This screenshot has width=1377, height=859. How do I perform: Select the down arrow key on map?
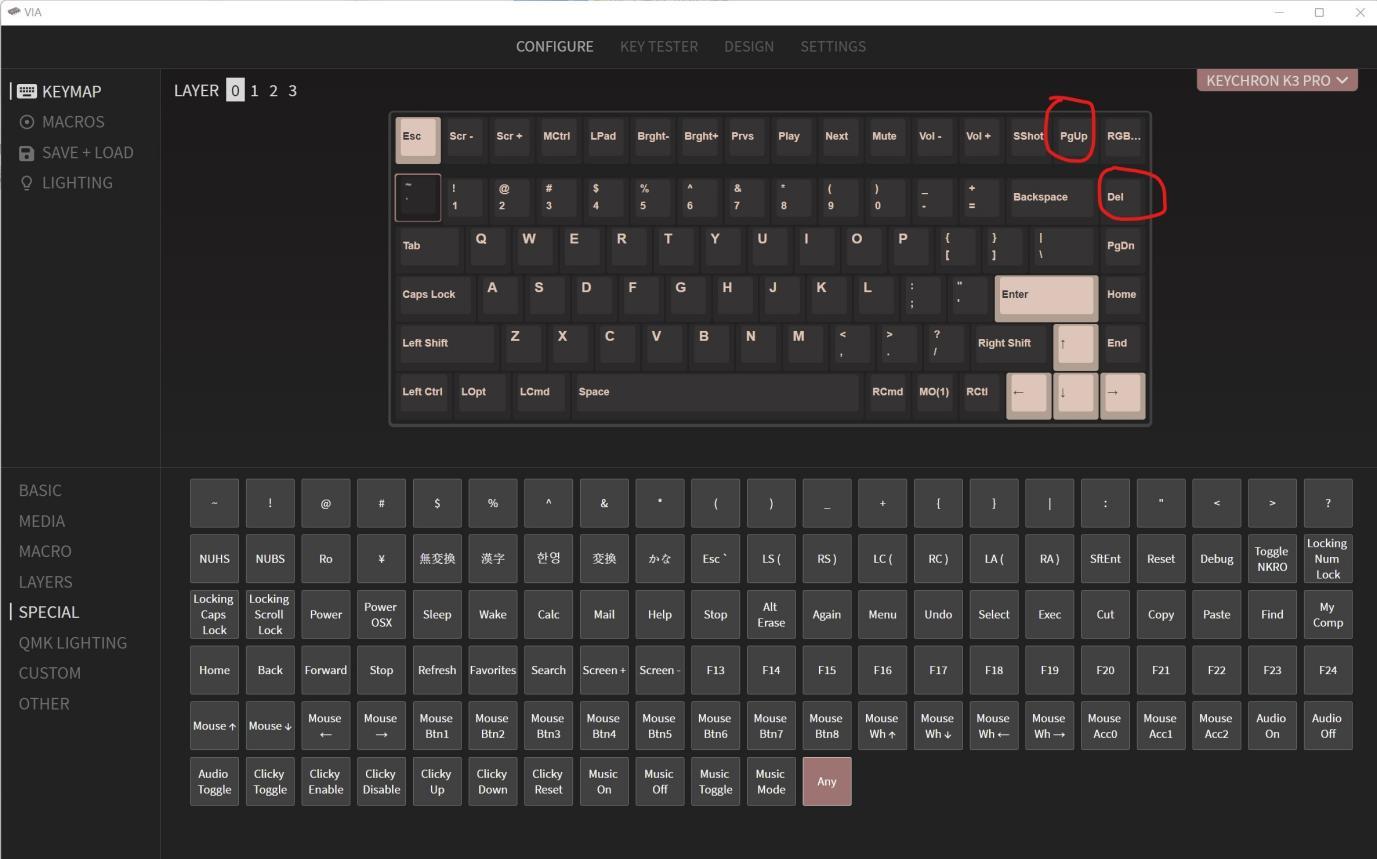(x=1075, y=395)
